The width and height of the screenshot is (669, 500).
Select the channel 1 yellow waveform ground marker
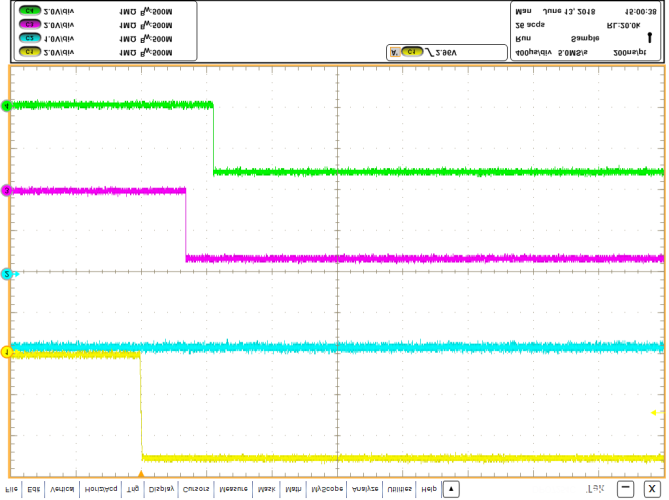pyautogui.click(x=7, y=352)
